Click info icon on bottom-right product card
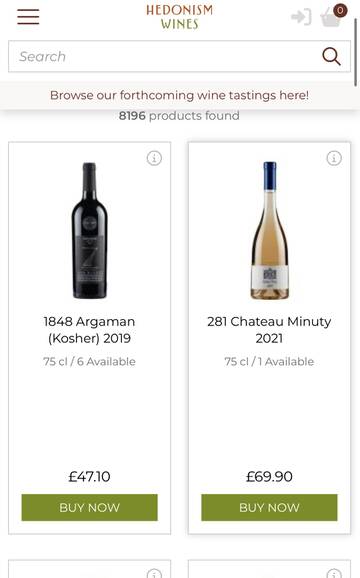 (x=334, y=573)
